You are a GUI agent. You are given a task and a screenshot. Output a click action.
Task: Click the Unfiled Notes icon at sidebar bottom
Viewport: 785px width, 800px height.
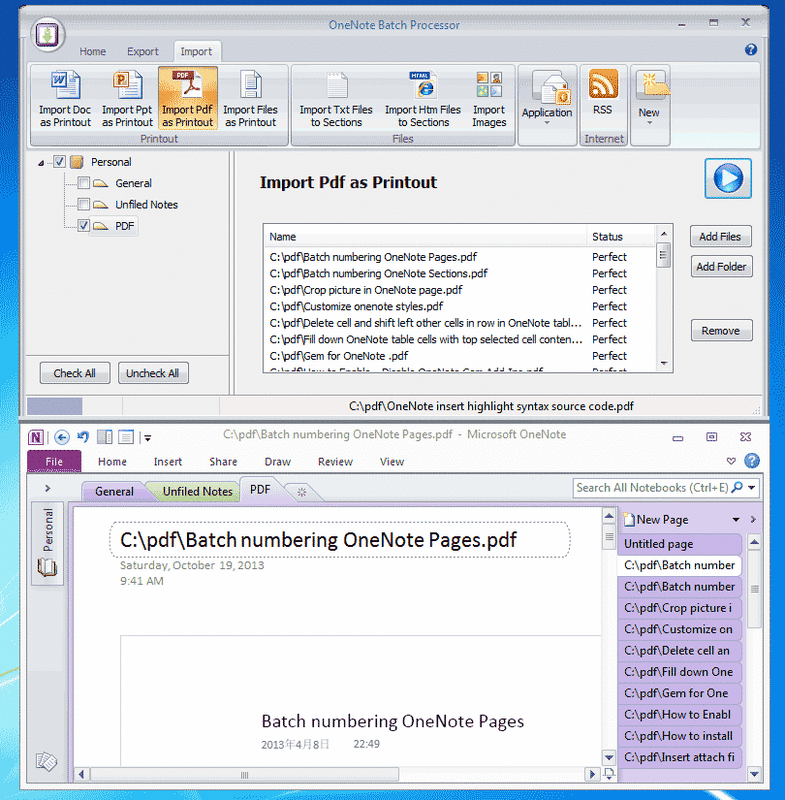[x=46, y=761]
